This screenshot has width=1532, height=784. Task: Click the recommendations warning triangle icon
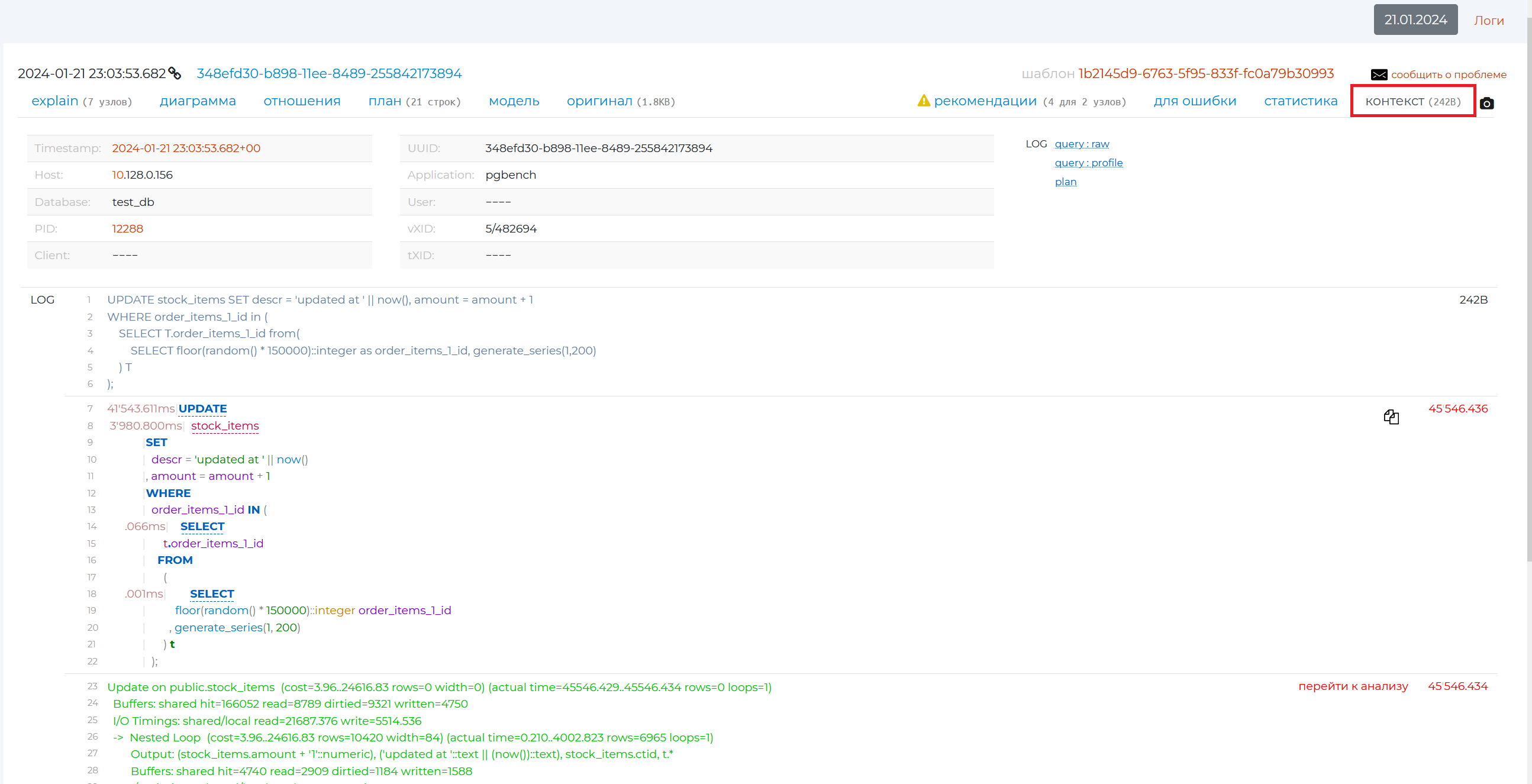pos(923,101)
